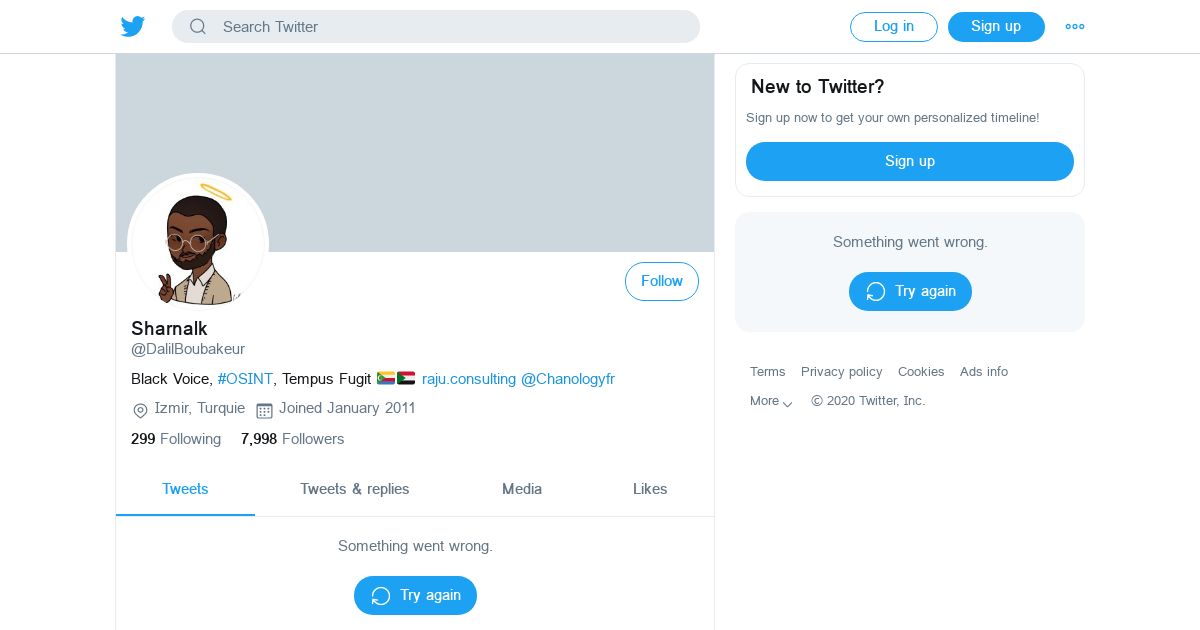View the 7,998 Followers list
Screen dimensions: 1200x630
click(x=292, y=439)
